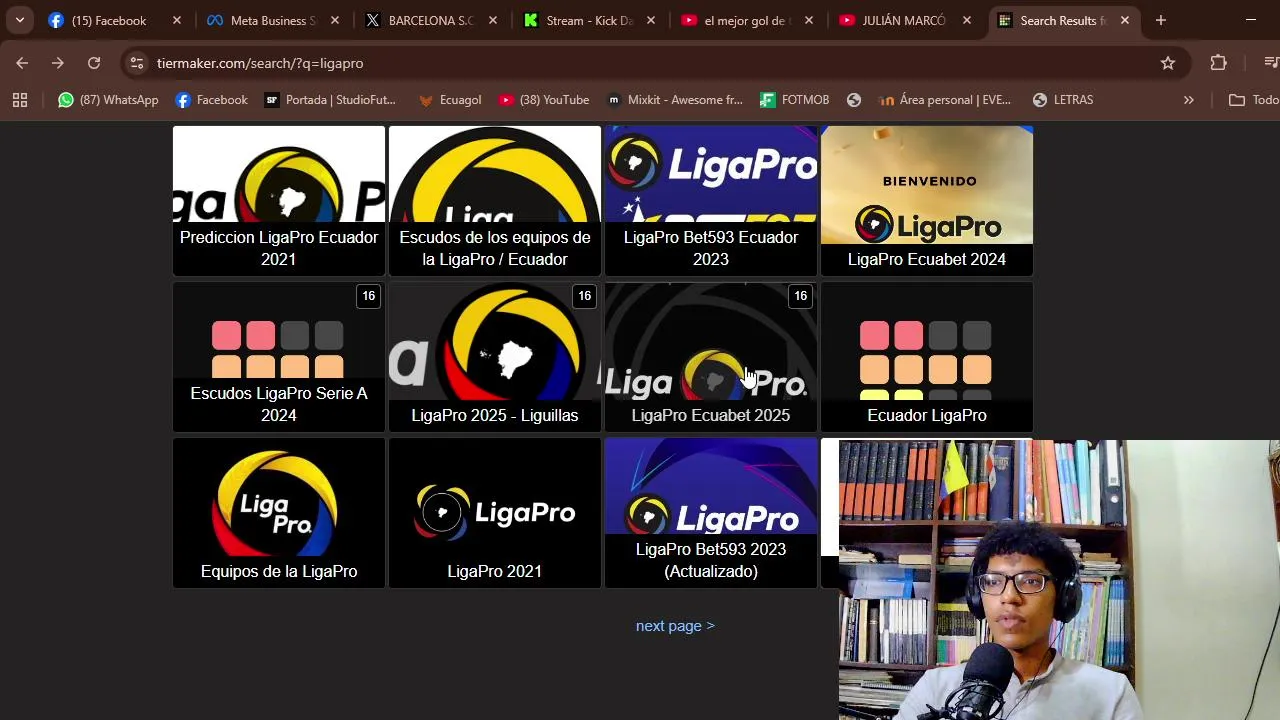Open the site information icon in address bar

click(x=137, y=63)
